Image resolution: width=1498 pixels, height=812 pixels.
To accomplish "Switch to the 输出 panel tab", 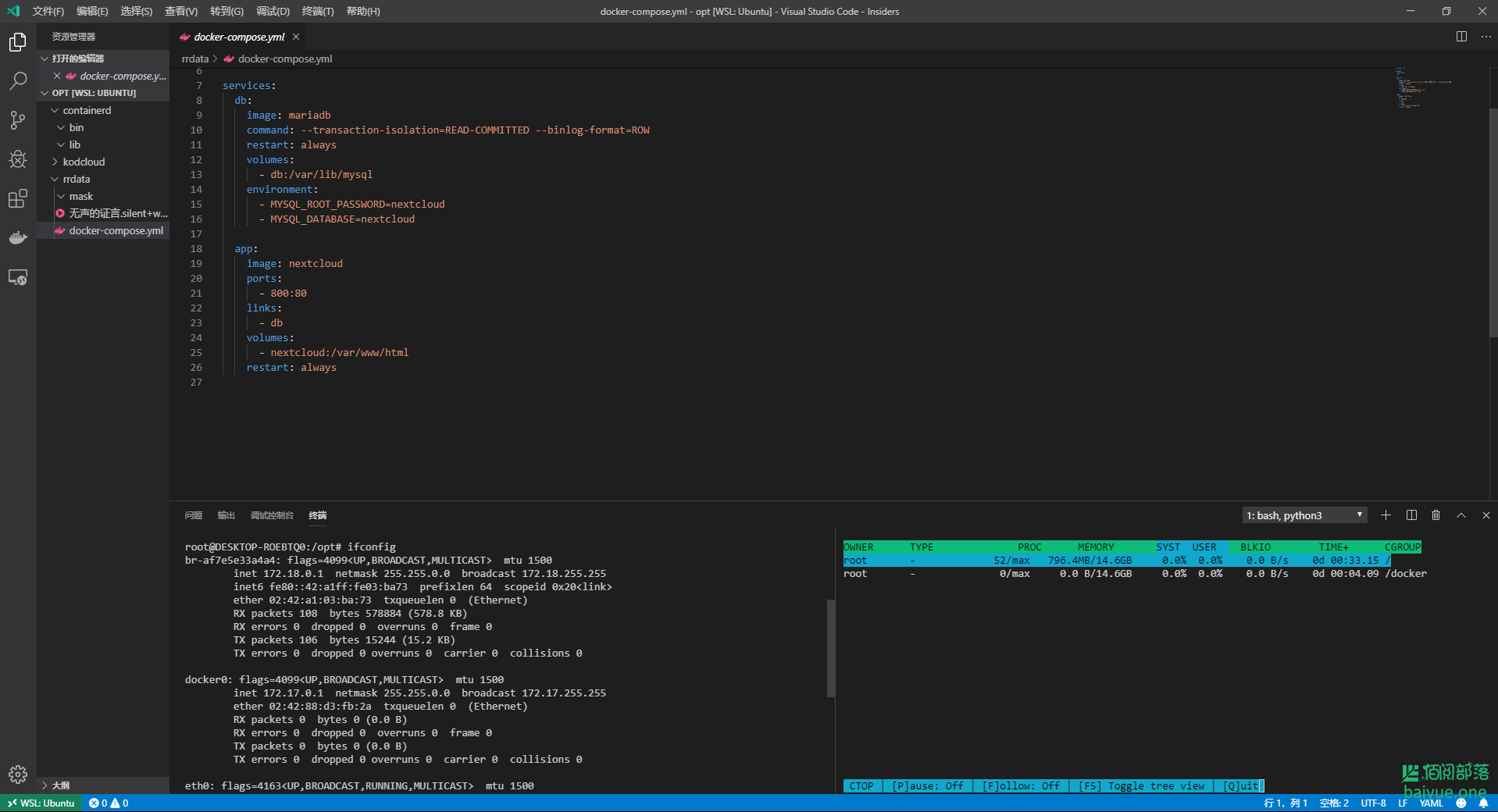I will tap(226, 515).
